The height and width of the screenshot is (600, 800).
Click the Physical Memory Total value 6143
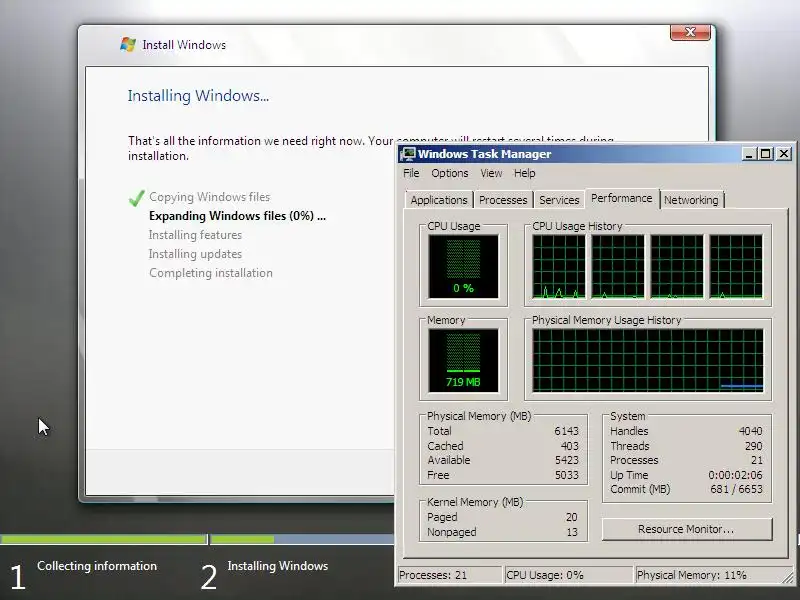click(566, 431)
